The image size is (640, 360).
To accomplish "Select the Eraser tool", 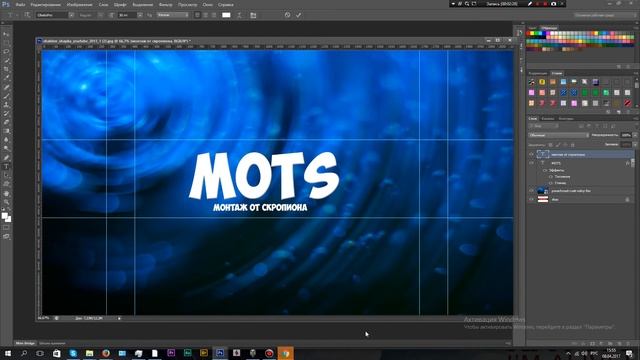I will pyautogui.click(x=6, y=122).
